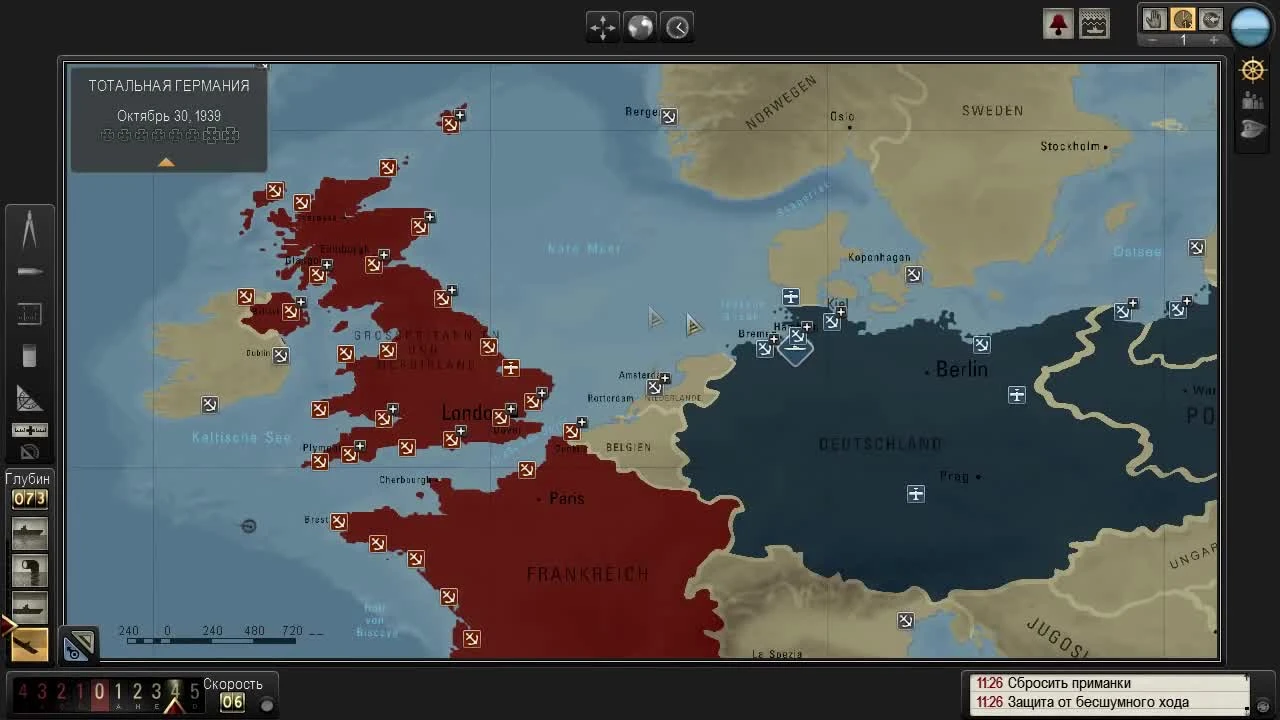Click the 'ТОТАЛЬНАЯ ГЕРМАНИЯ' campaign title

(169, 86)
